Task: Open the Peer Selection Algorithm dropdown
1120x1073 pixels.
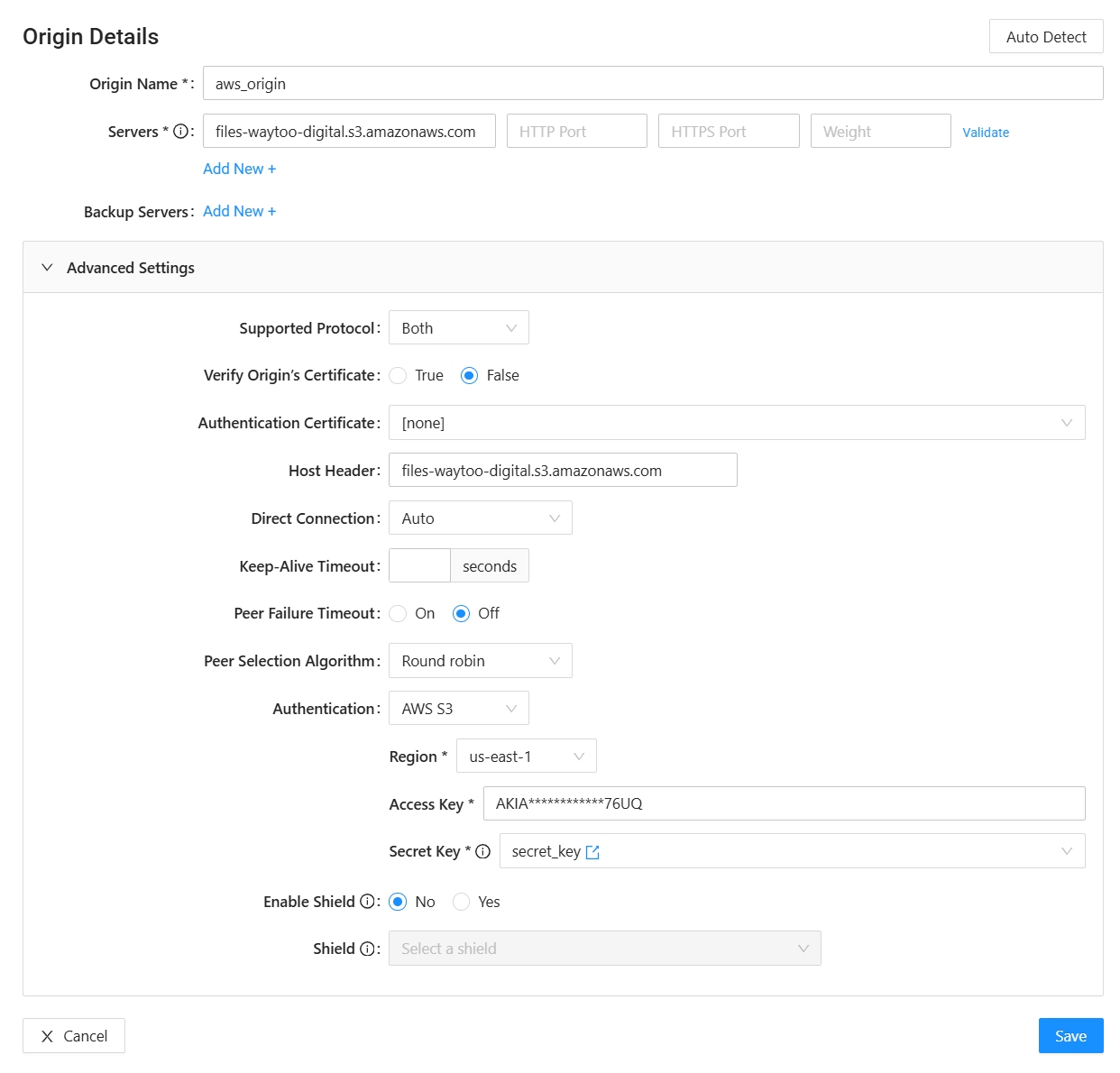Action: tap(481, 661)
